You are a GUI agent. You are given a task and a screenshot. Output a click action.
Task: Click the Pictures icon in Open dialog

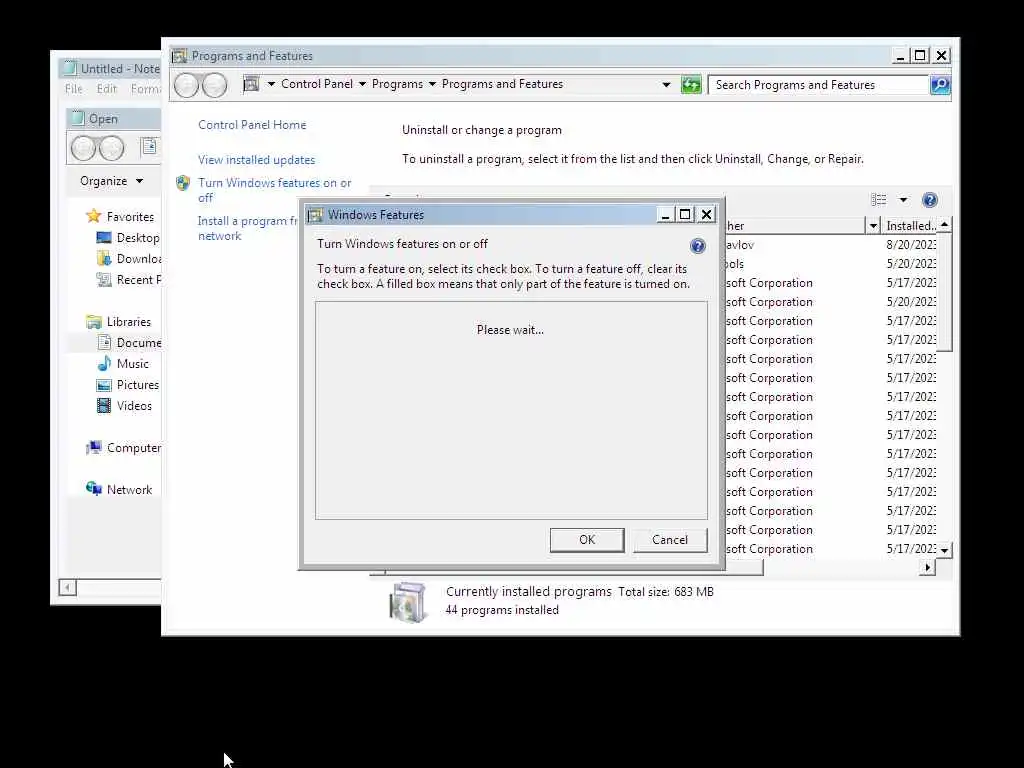(x=104, y=385)
